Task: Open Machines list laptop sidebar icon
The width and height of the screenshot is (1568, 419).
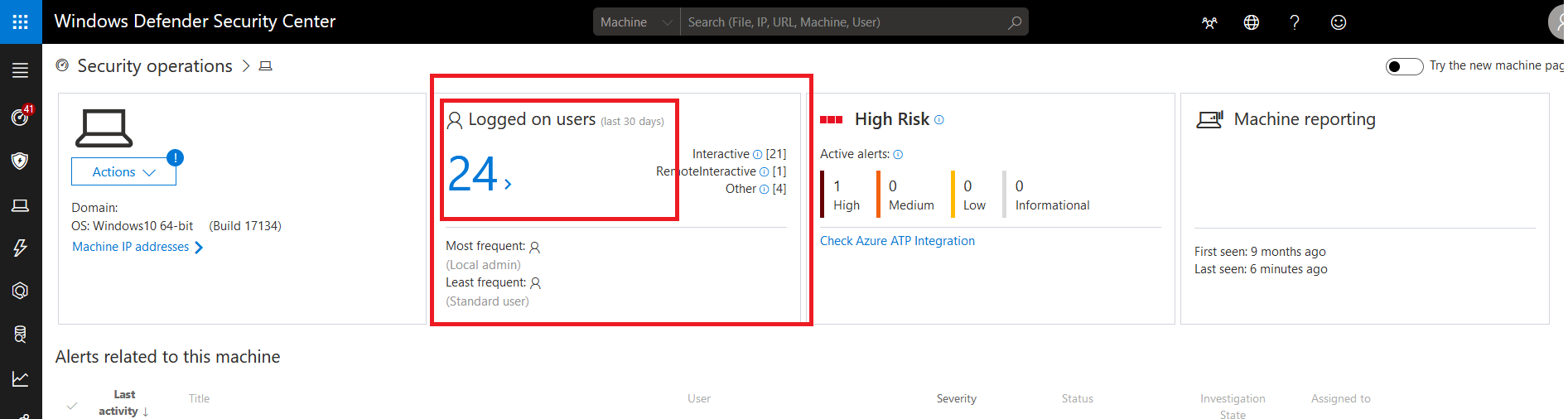Action: pyautogui.click(x=21, y=205)
